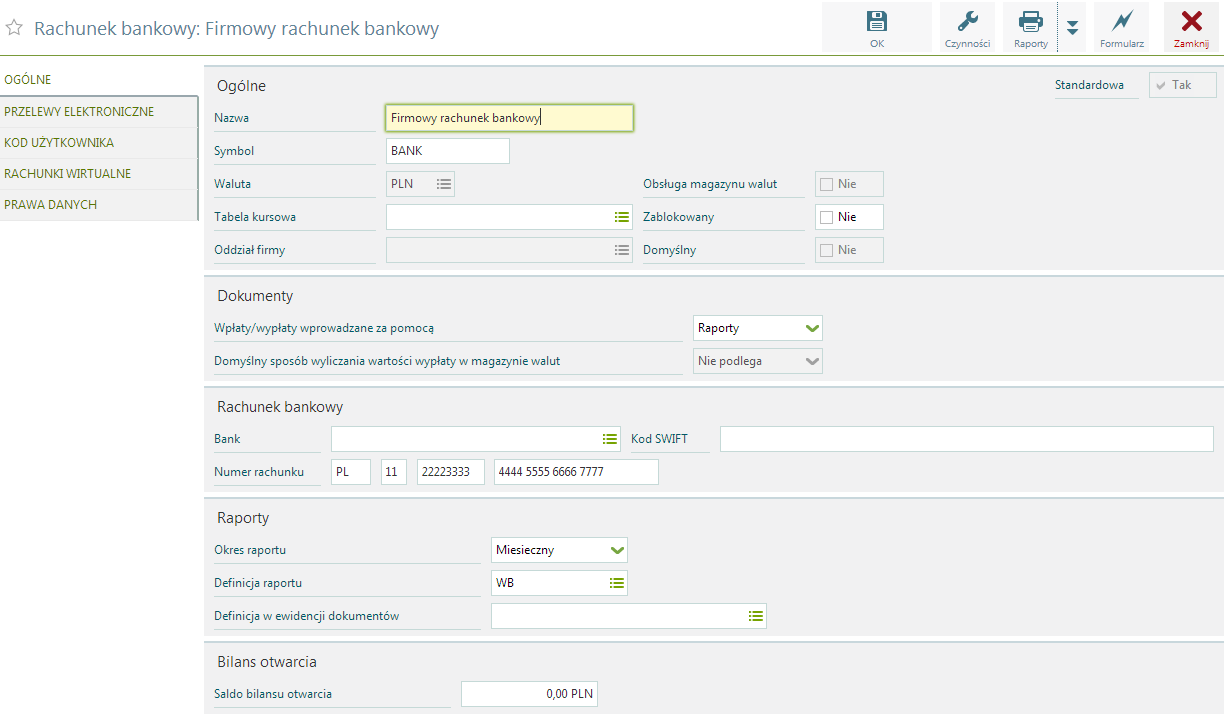Screen dimensions: 1224x716
Task: Click the Rachunek bankowy section header
Action: (280, 407)
